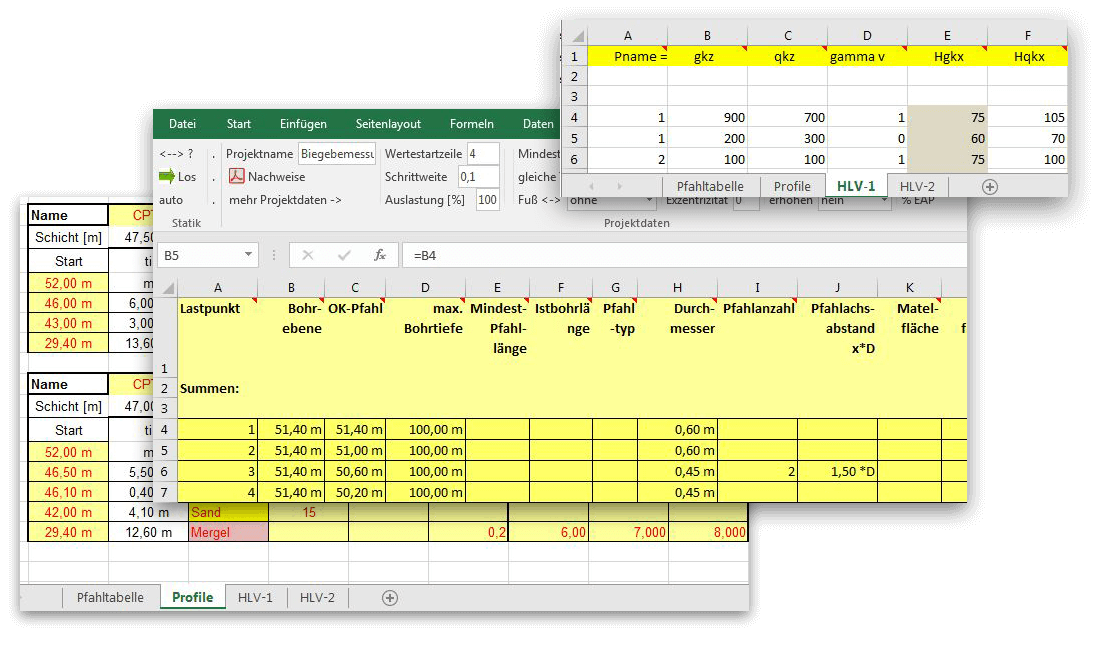Click the insert function fx icon
The image size is (1095, 648).
point(380,256)
